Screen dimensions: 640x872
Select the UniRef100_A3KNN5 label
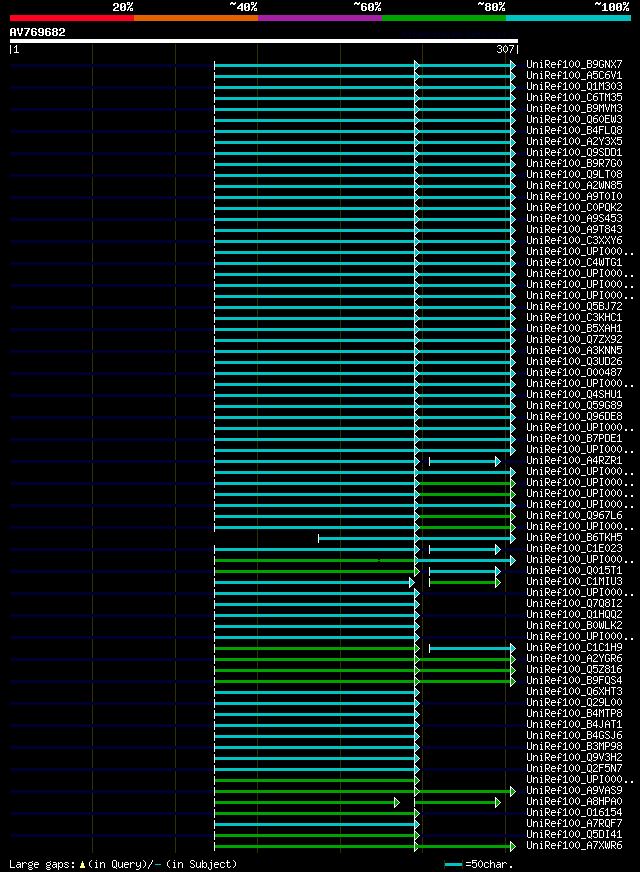point(574,350)
